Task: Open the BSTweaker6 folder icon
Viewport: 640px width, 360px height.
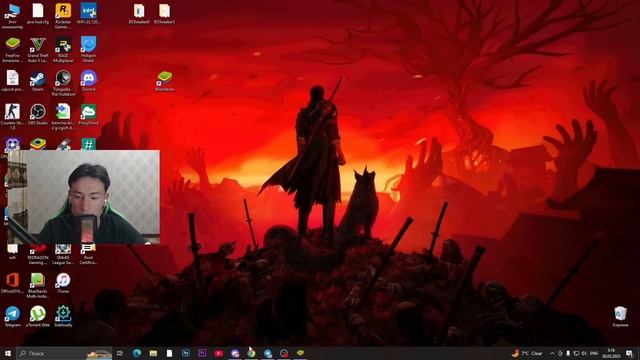Action: pyautogui.click(x=139, y=14)
